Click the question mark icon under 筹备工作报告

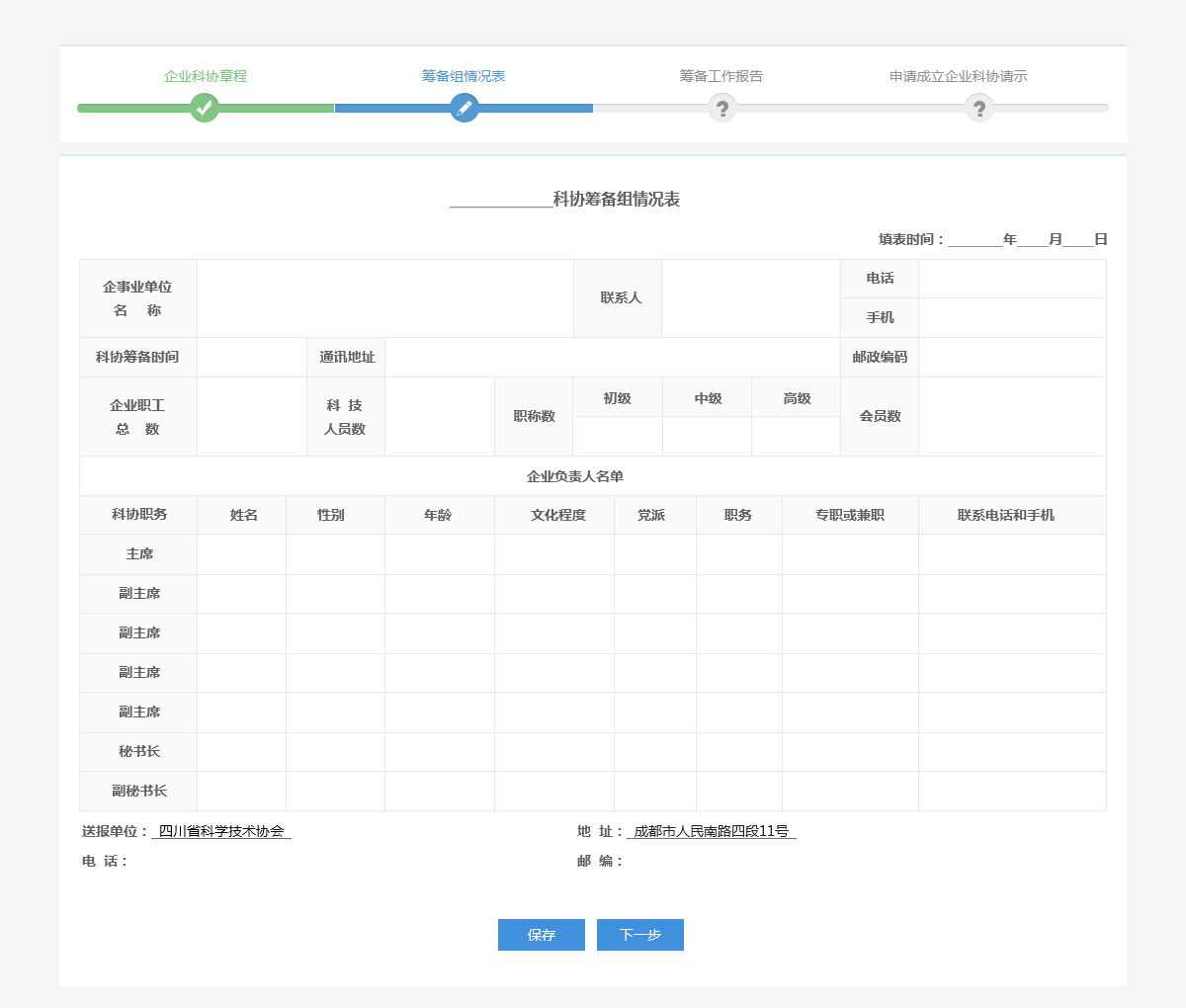722,108
